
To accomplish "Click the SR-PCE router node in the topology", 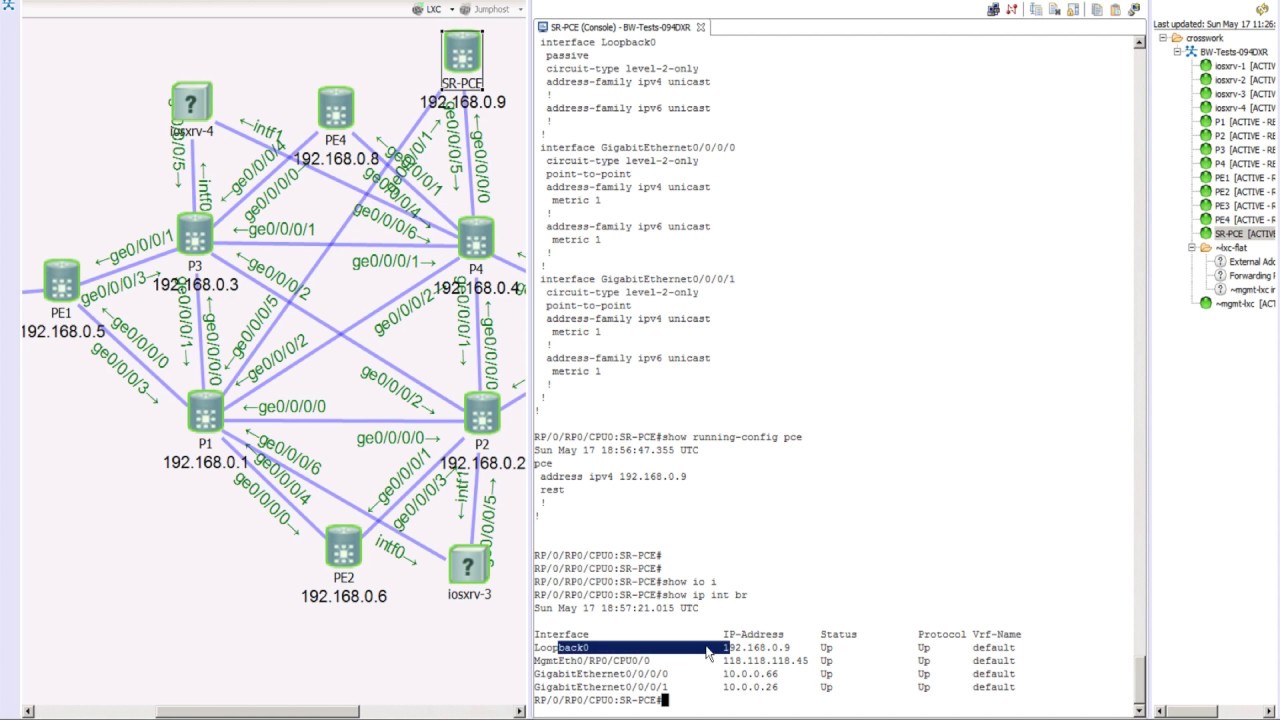I will 462,52.
